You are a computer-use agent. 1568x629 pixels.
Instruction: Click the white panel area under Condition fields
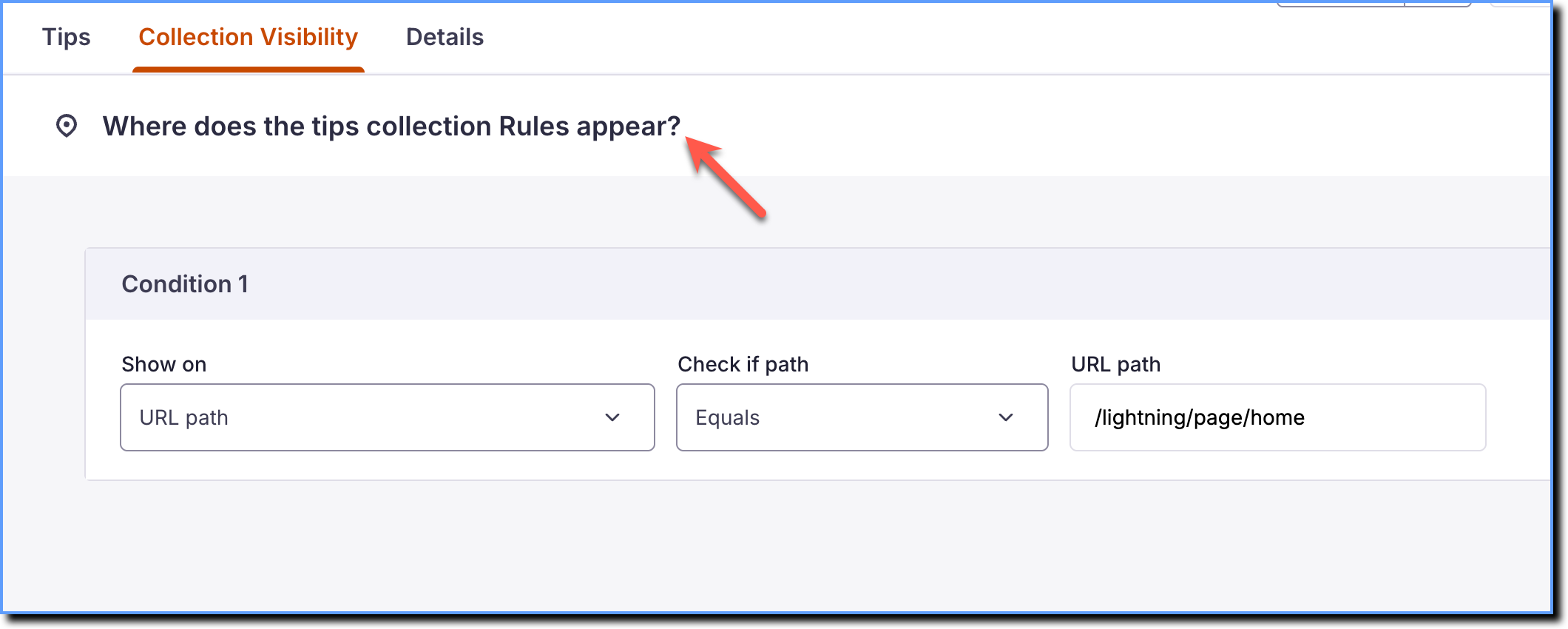[x=817, y=465]
